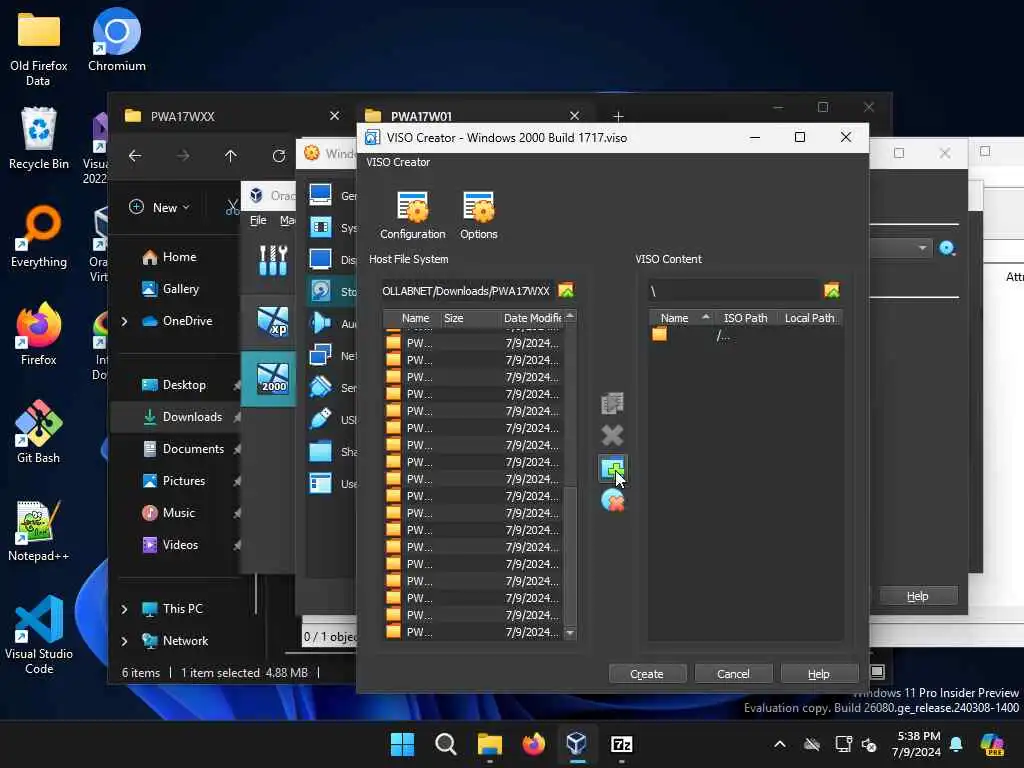
Task: Click the Up arrow in File Explorer
Action: 231,155
